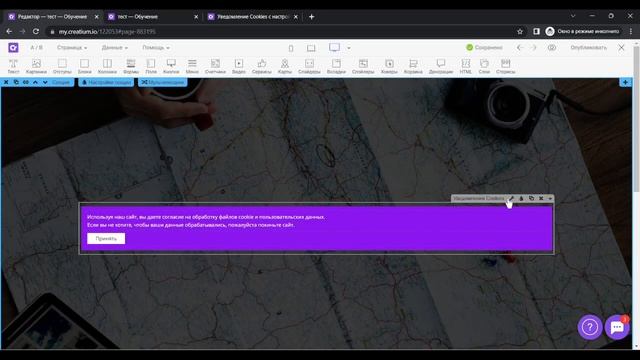Open the Данные dropdown menu
Image resolution: width=640 pixels, height=360 pixels.
115,48
